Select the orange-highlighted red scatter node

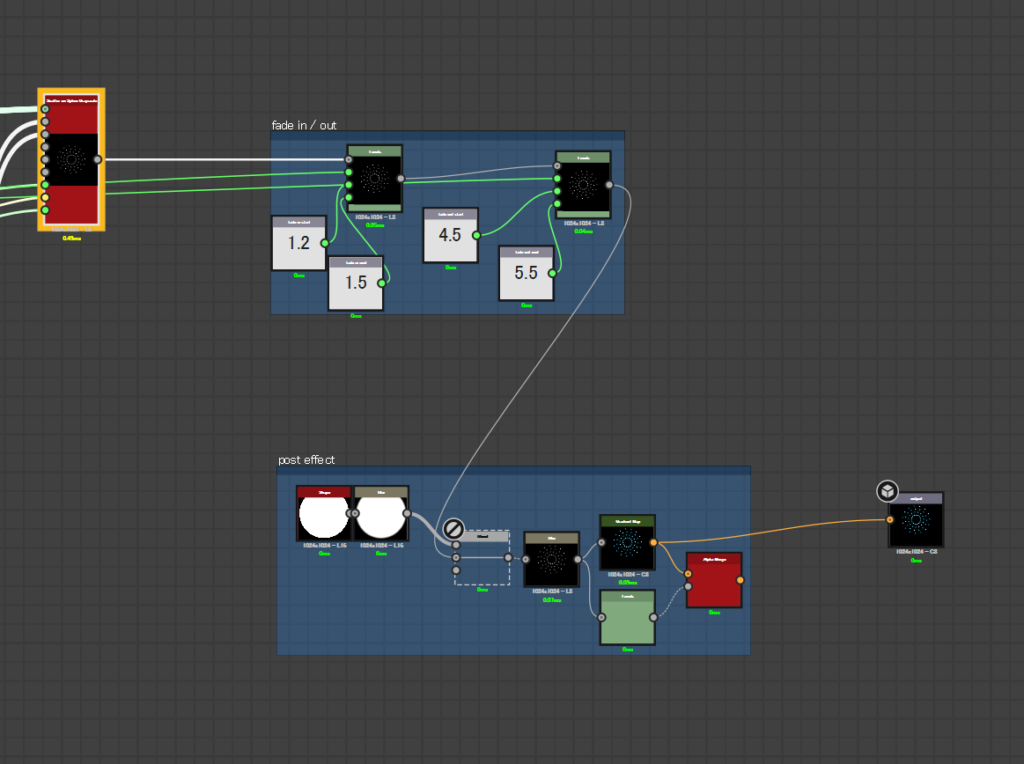coord(71,159)
